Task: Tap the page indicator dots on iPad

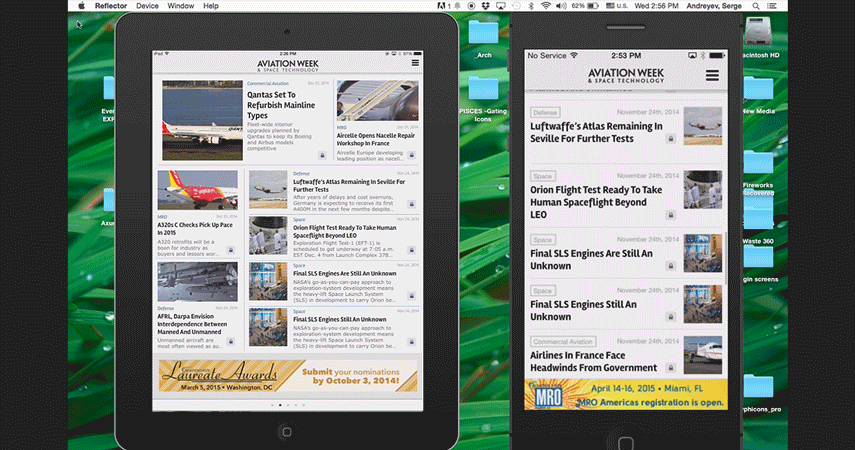Action: click(288, 405)
